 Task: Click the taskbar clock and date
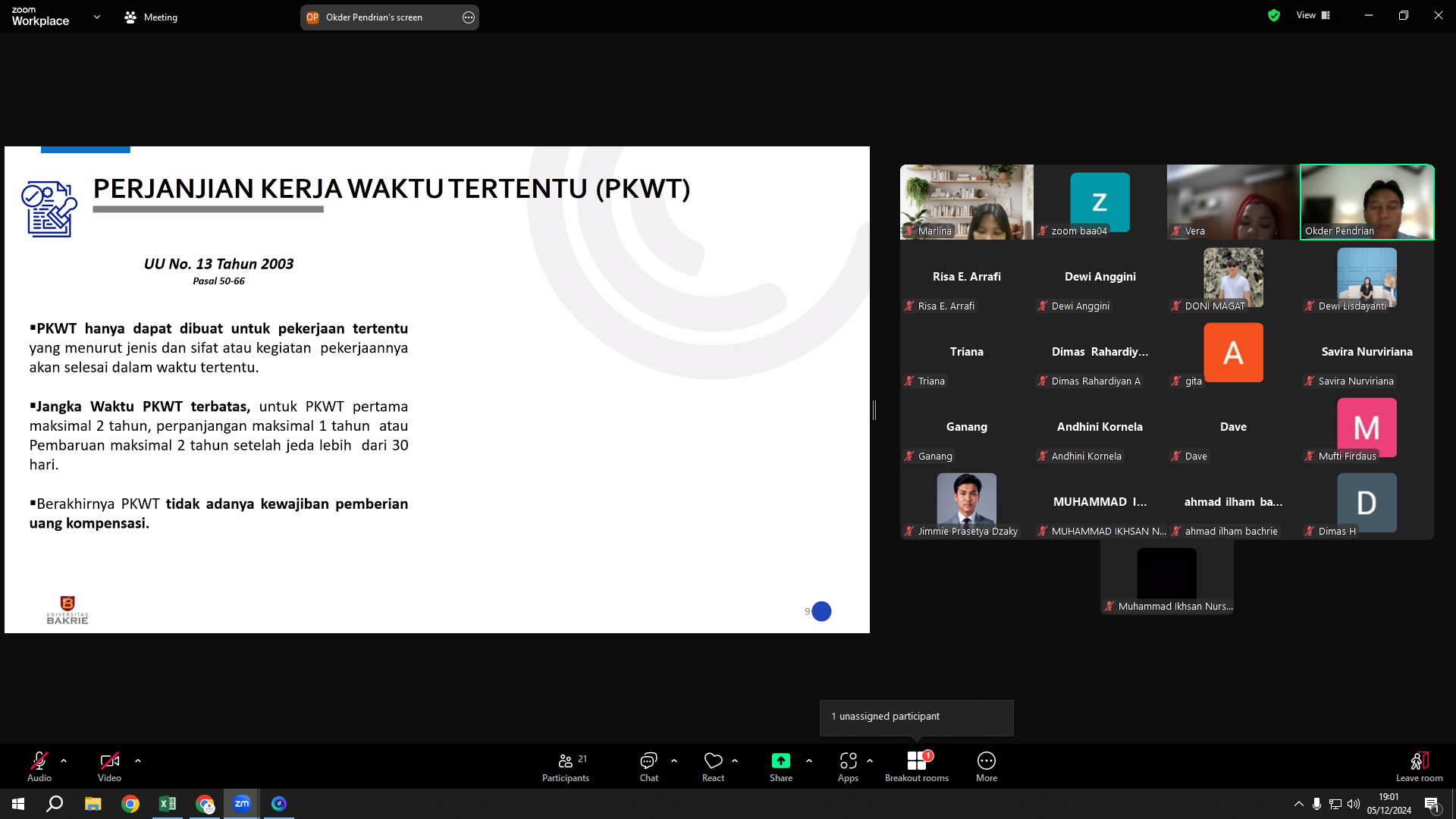click(1389, 804)
